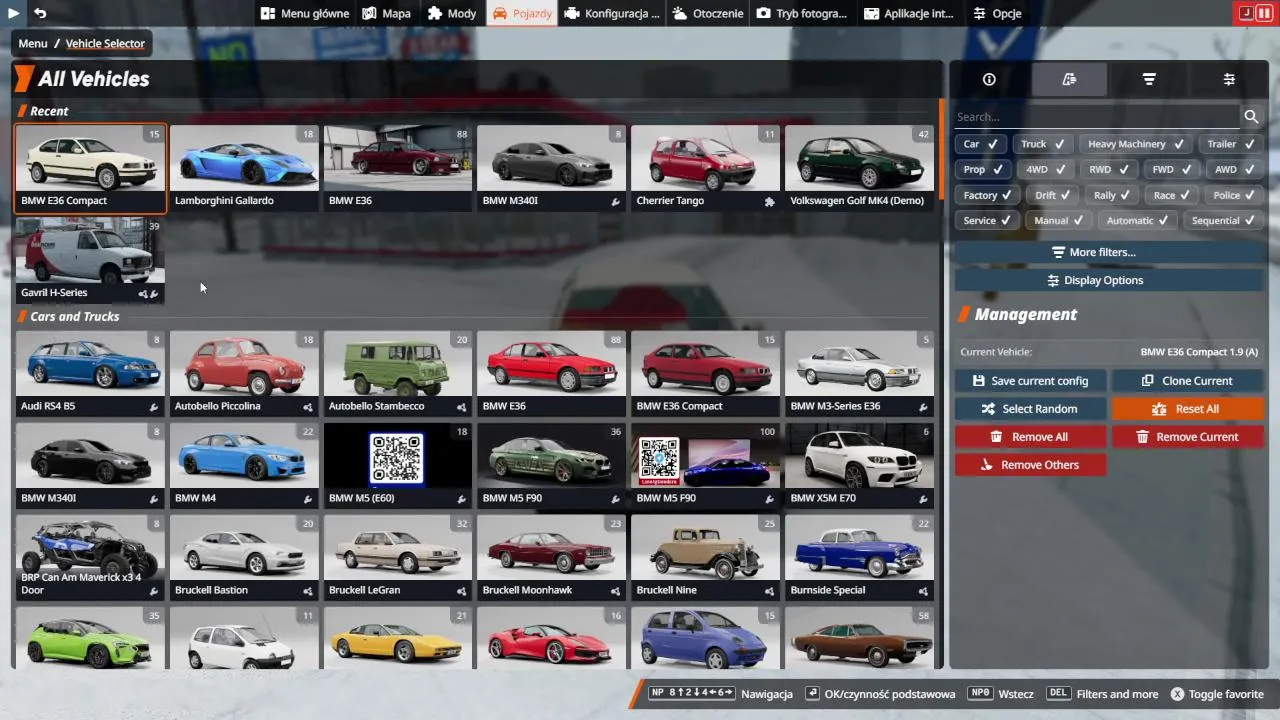Viewport: 1280px width, 720px height.
Task: Click the Toggle favorite X icon
Action: [1177, 694]
